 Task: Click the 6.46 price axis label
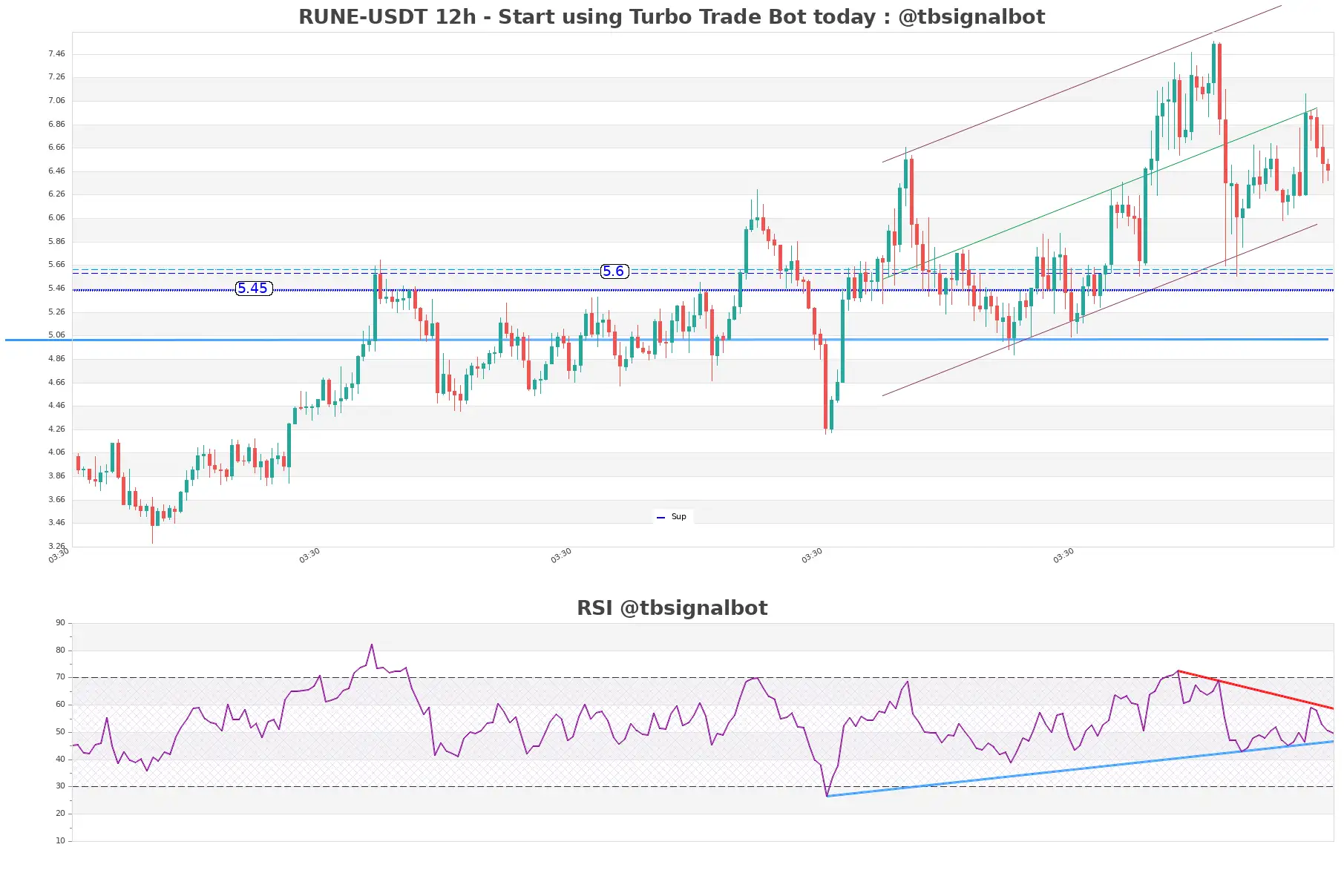(56, 171)
